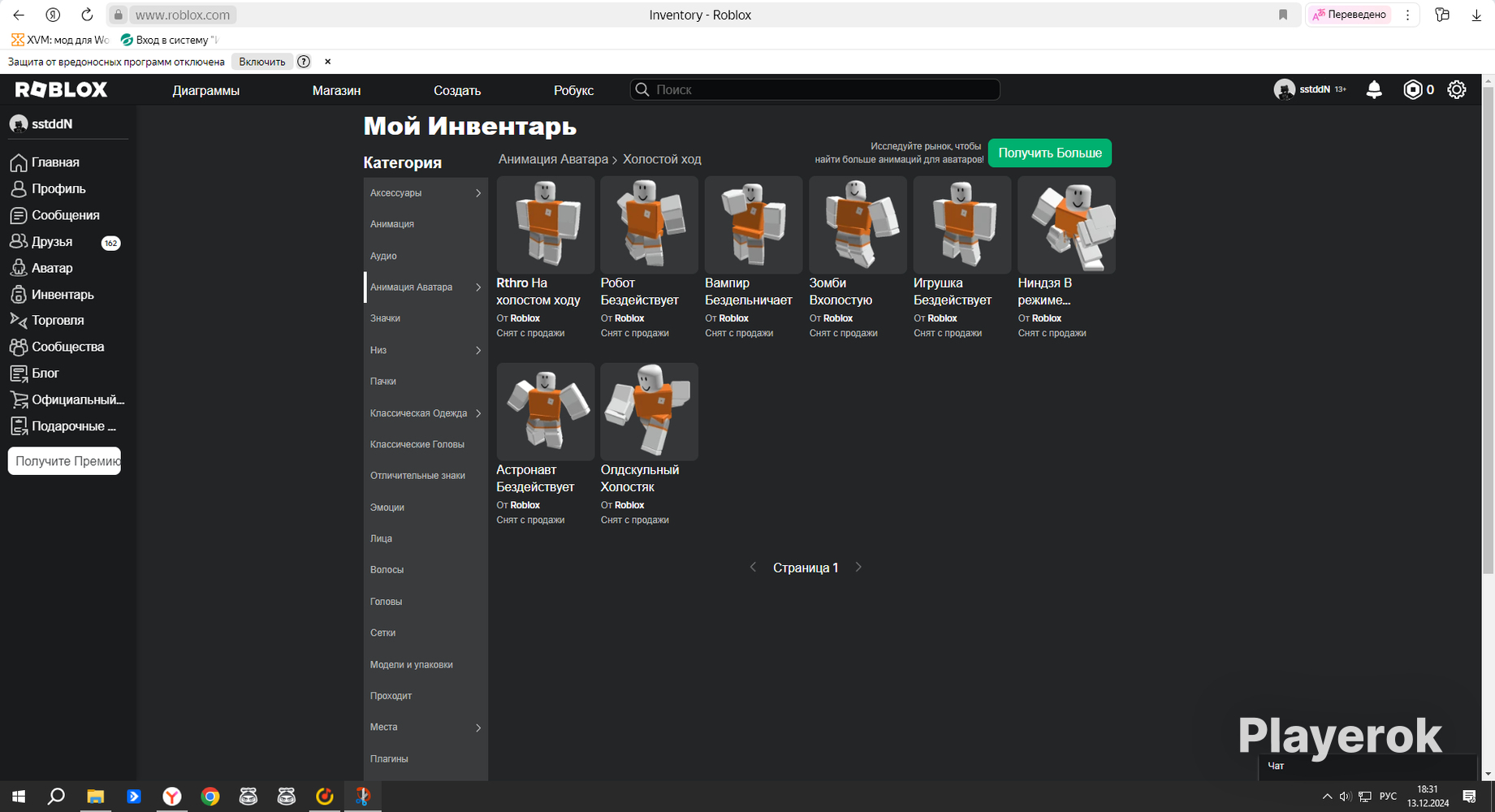Switch the РУС keyboard language indicator

(1388, 797)
